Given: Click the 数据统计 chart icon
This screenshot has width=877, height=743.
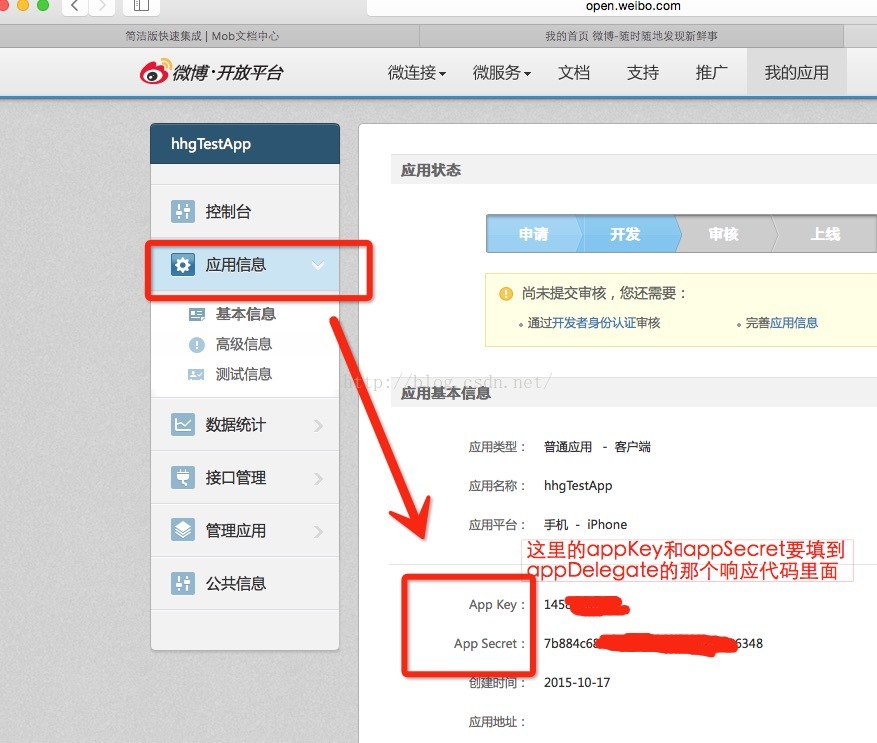Looking at the screenshot, I should tap(183, 425).
